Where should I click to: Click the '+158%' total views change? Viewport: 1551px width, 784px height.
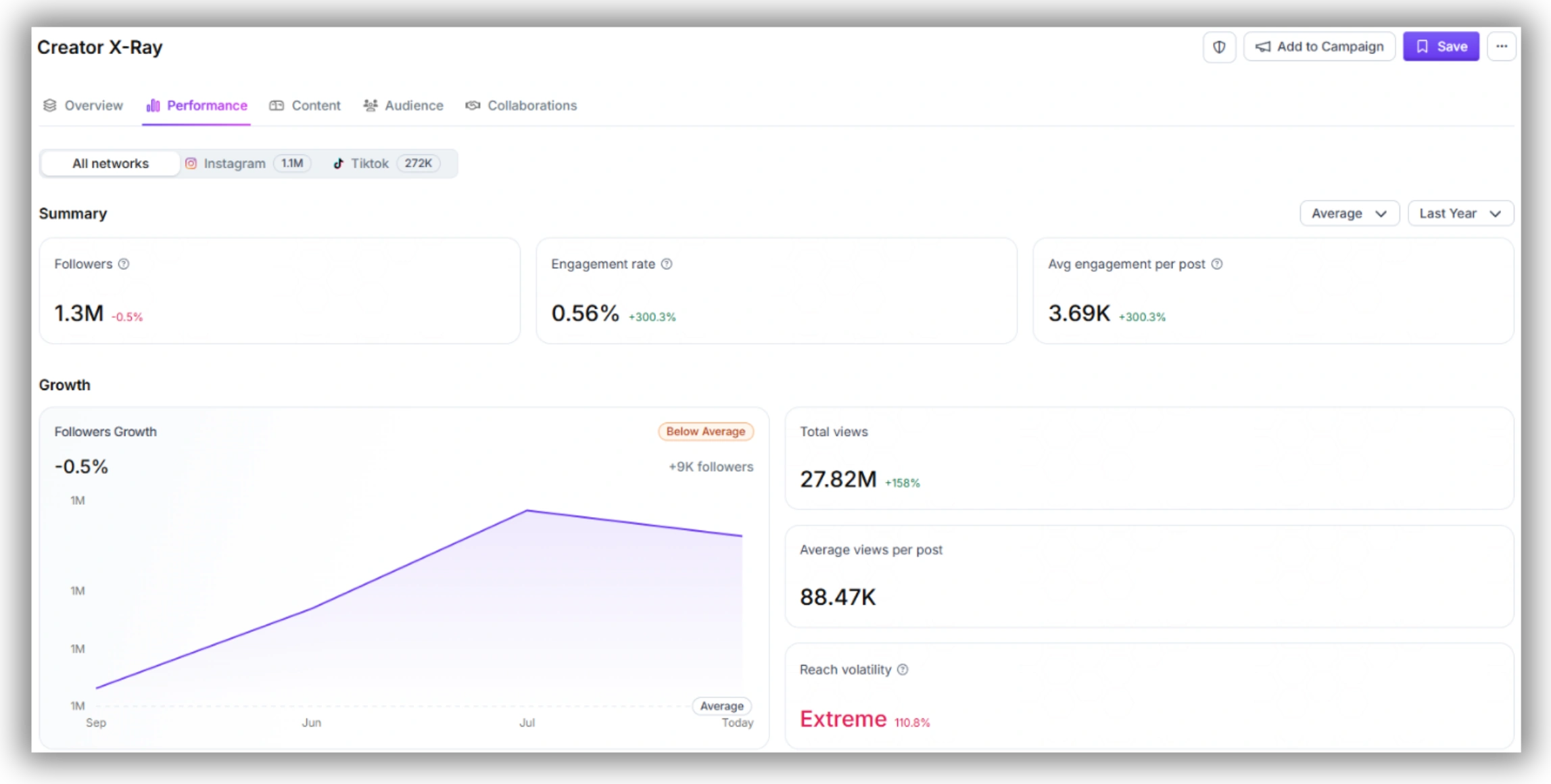coord(903,483)
